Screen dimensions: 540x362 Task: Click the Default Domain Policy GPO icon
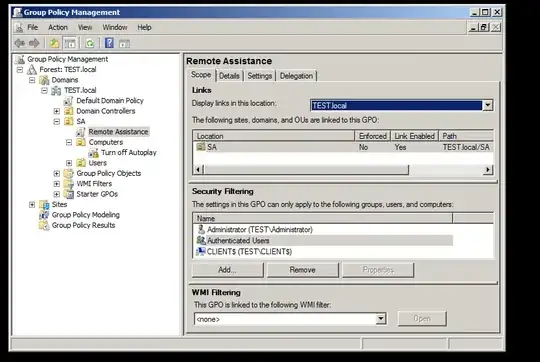(69, 101)
